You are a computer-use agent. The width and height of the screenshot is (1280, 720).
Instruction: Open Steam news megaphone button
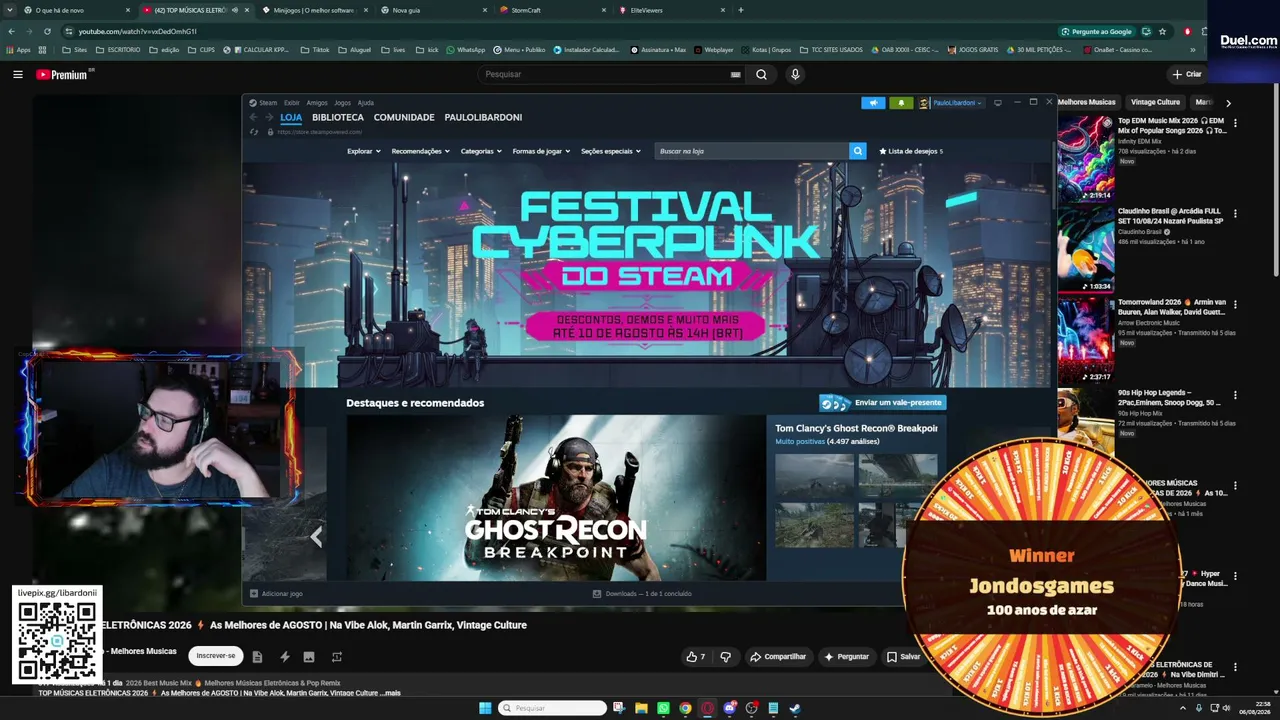coord(873,103)
